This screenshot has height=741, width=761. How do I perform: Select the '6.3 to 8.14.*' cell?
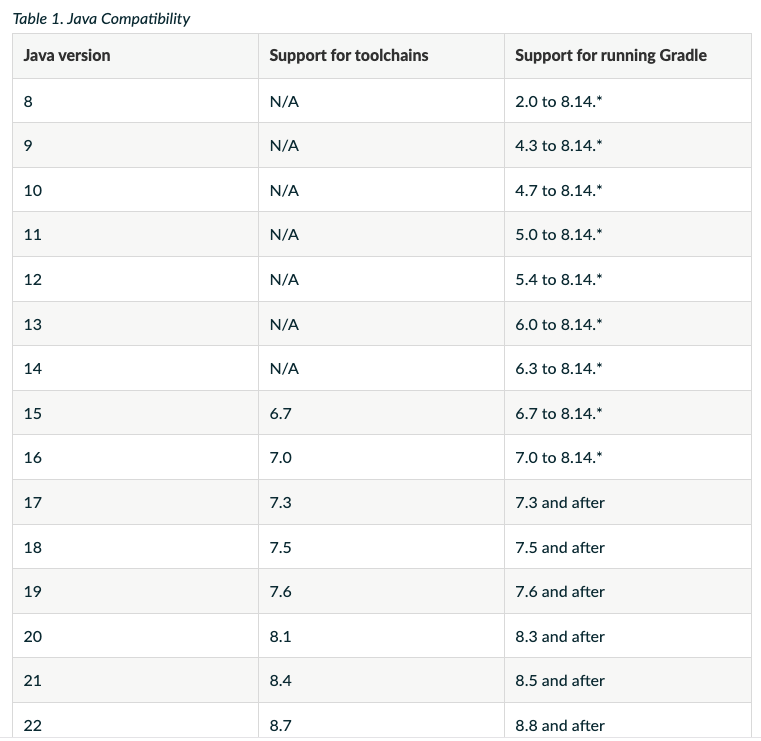(x=559, y=369)
